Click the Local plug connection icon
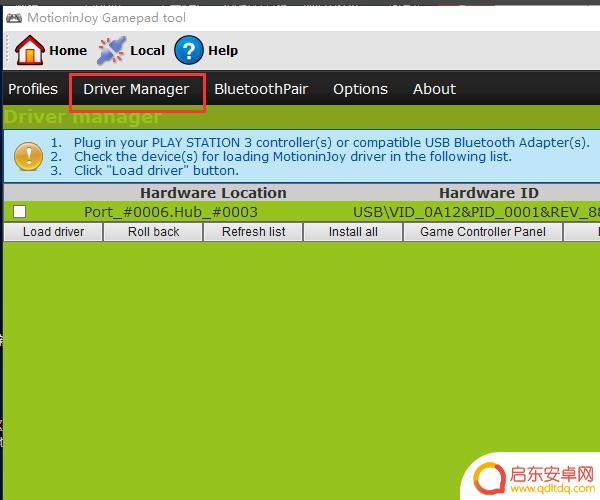 (x=111, y=50)
